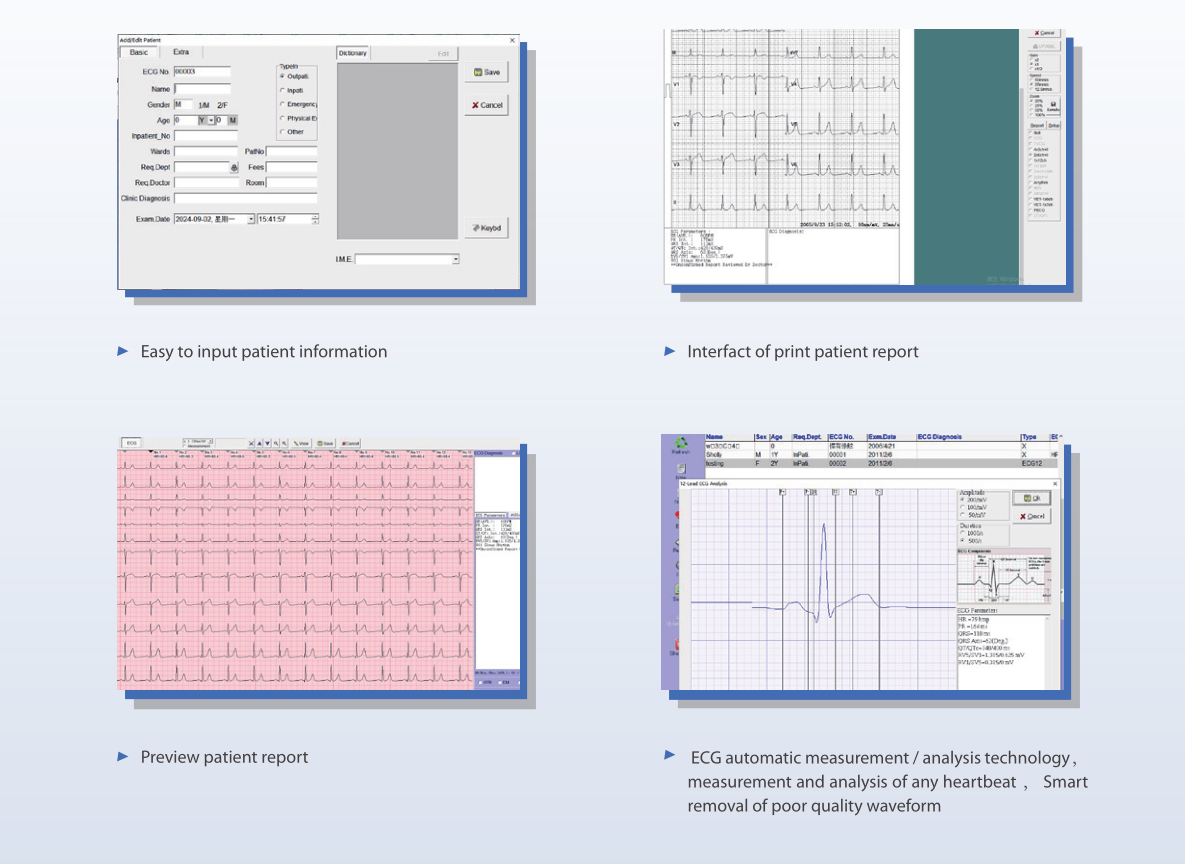Open the age unit Y dropdown
Viewport: 1185px width, 864px height.
click(211, 120)
